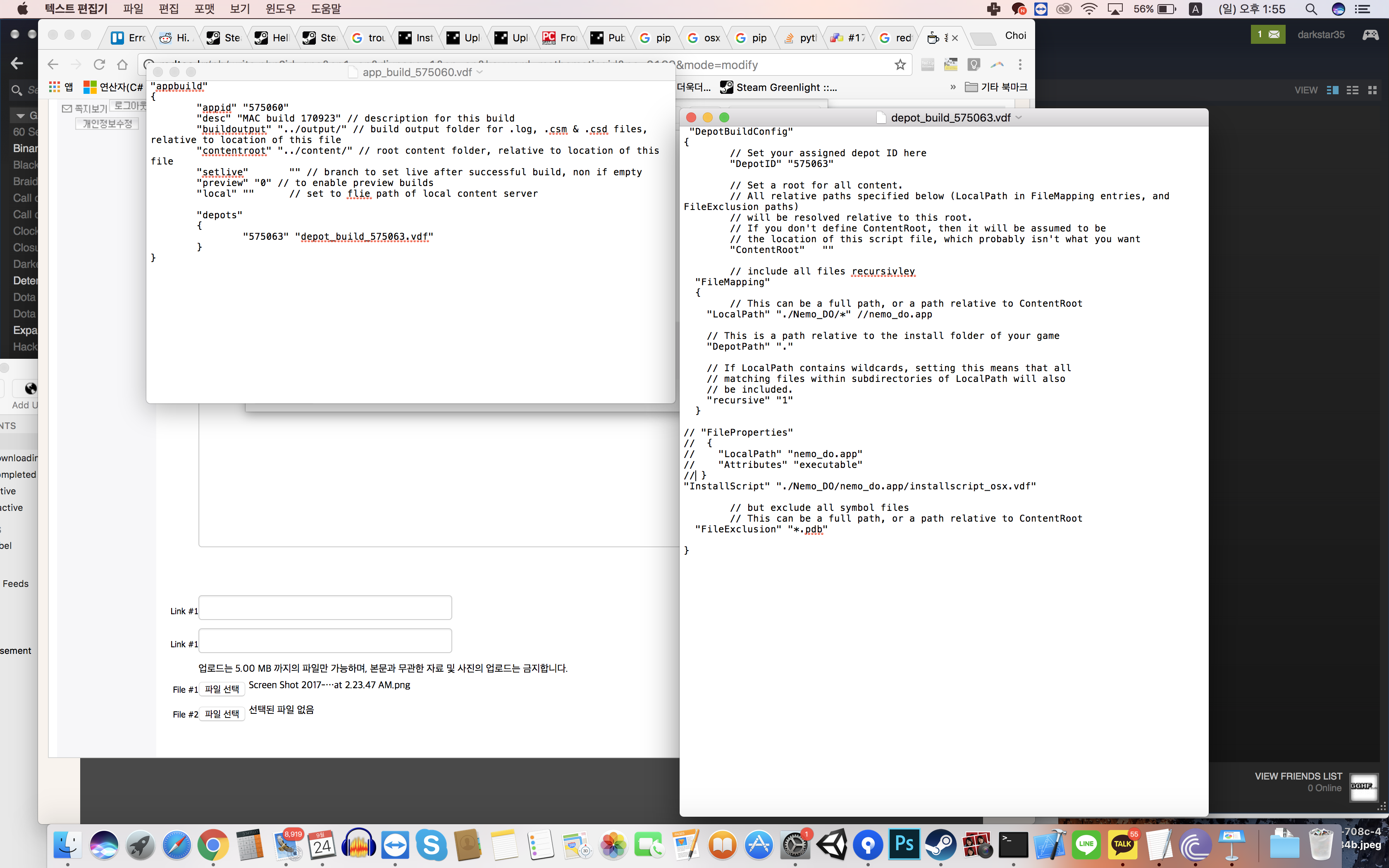Viewport: 1389px width, 868px height.
Task: Open Spotlight search in menu bar
Action: (x=1311, y=9)
